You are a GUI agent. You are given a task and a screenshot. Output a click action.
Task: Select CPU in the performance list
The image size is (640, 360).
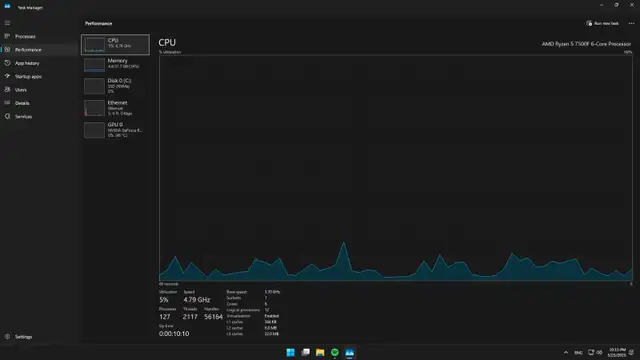point(115,44)
